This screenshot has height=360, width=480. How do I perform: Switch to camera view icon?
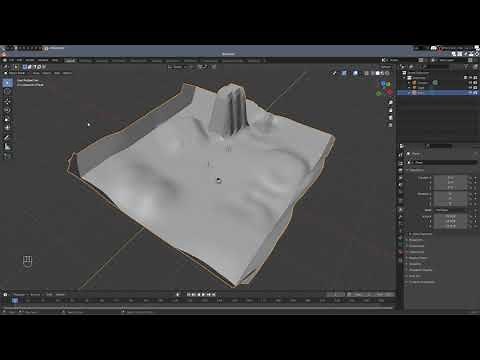pos(391,118)
